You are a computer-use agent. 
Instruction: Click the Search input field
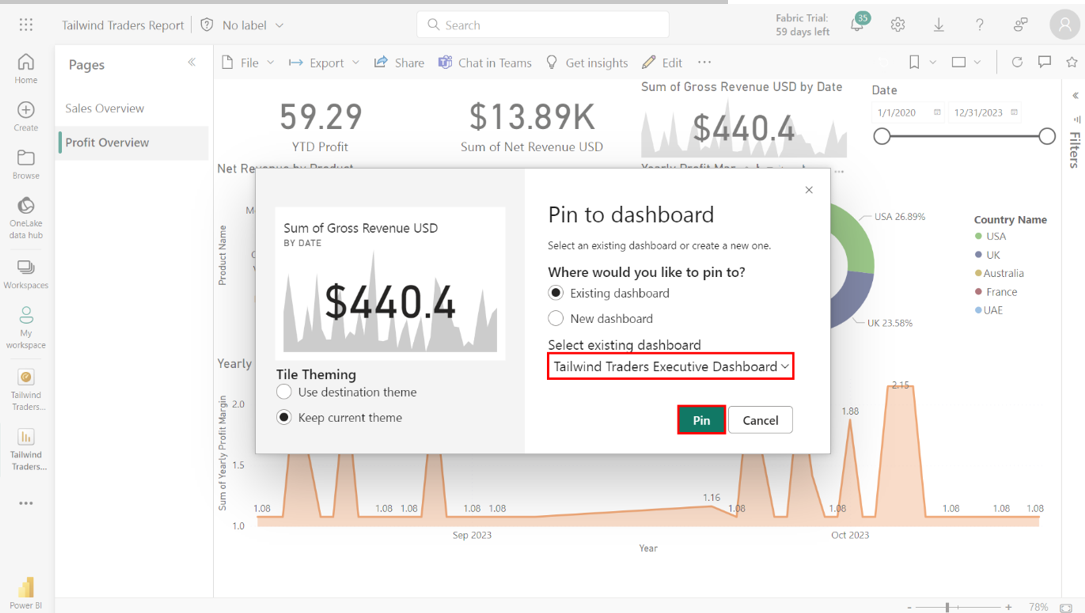coord(543,25)
